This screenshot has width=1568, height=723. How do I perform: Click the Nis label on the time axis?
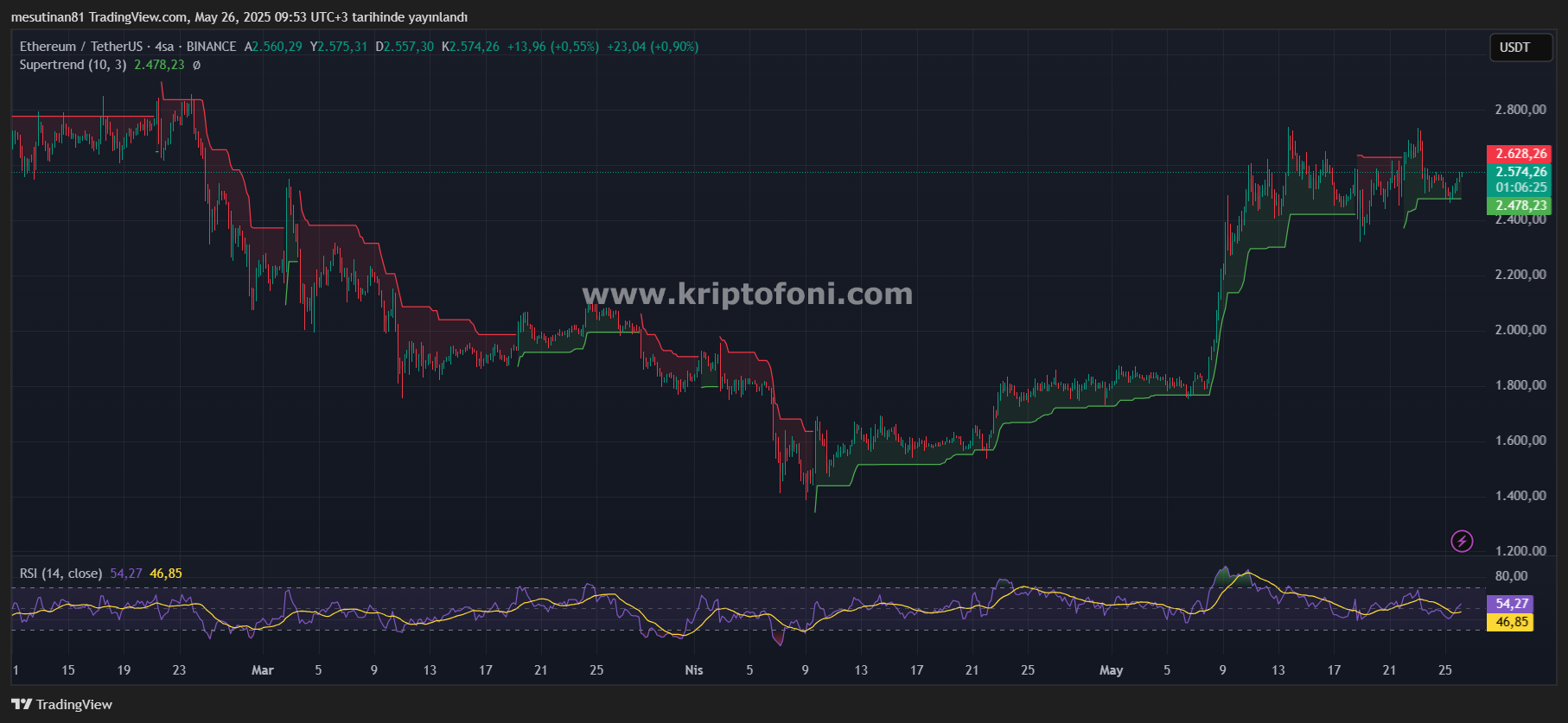694,670
